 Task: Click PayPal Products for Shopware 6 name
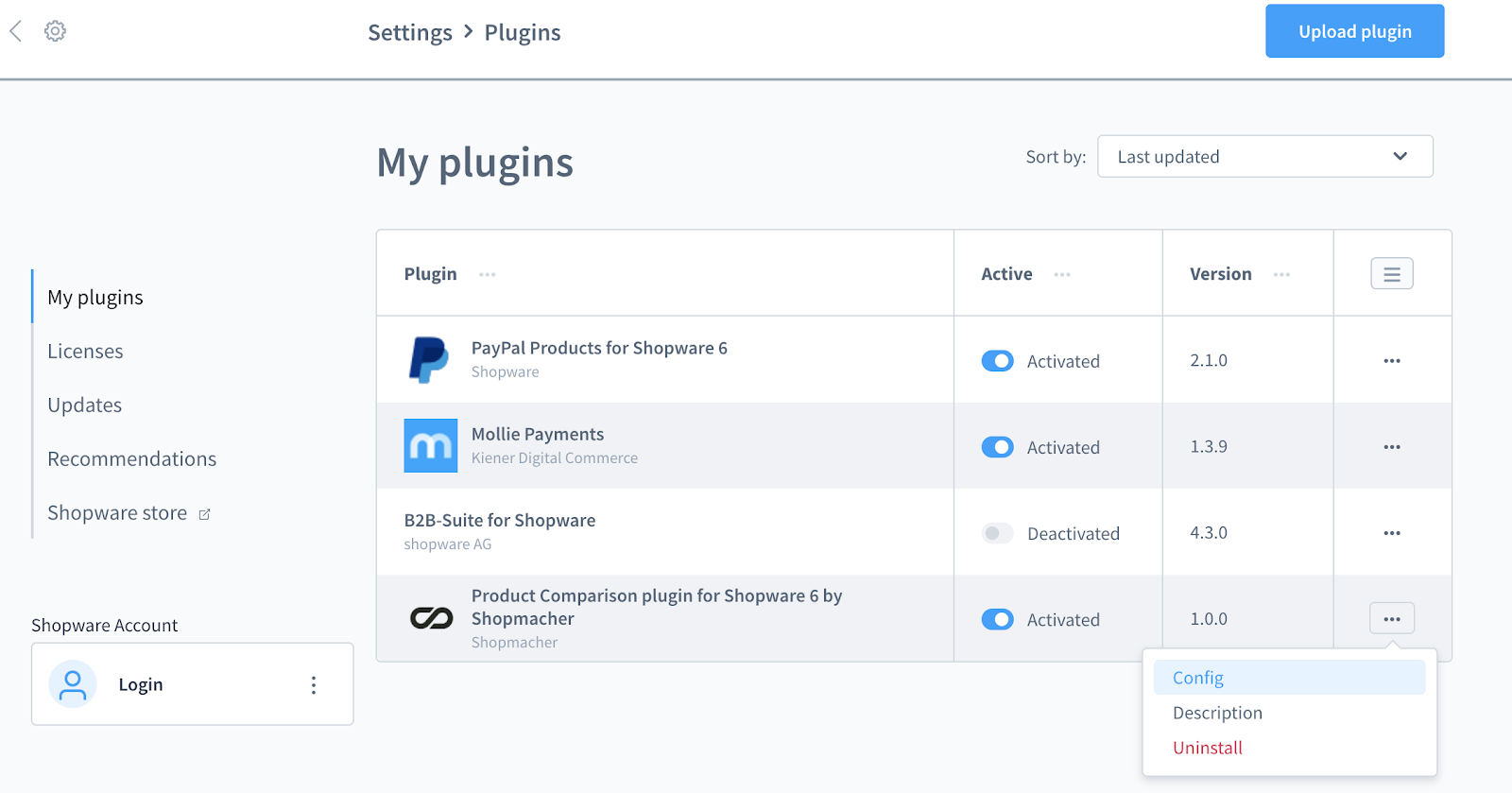[x=599, y=348]
